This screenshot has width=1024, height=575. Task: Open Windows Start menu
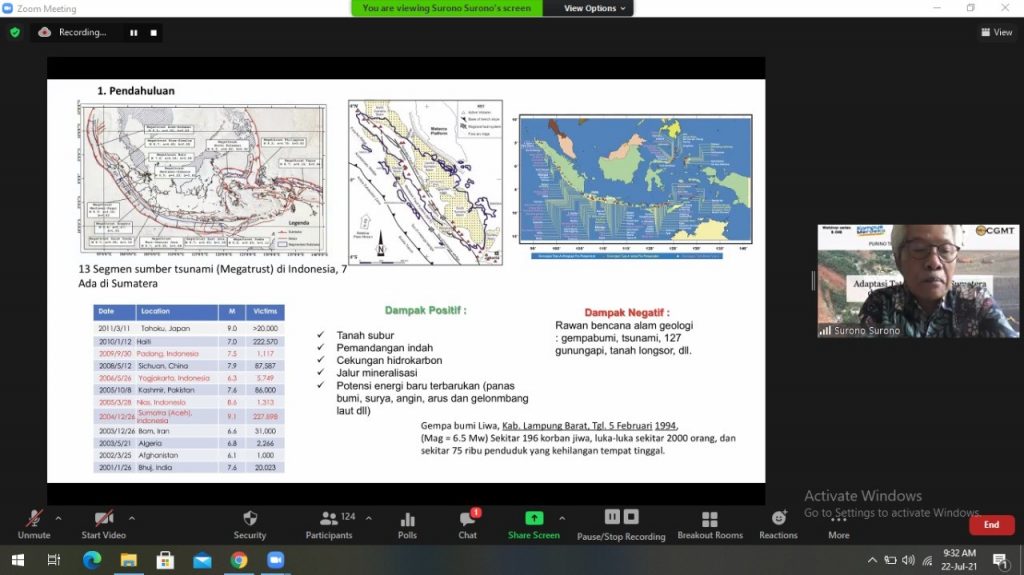(18, 560)
